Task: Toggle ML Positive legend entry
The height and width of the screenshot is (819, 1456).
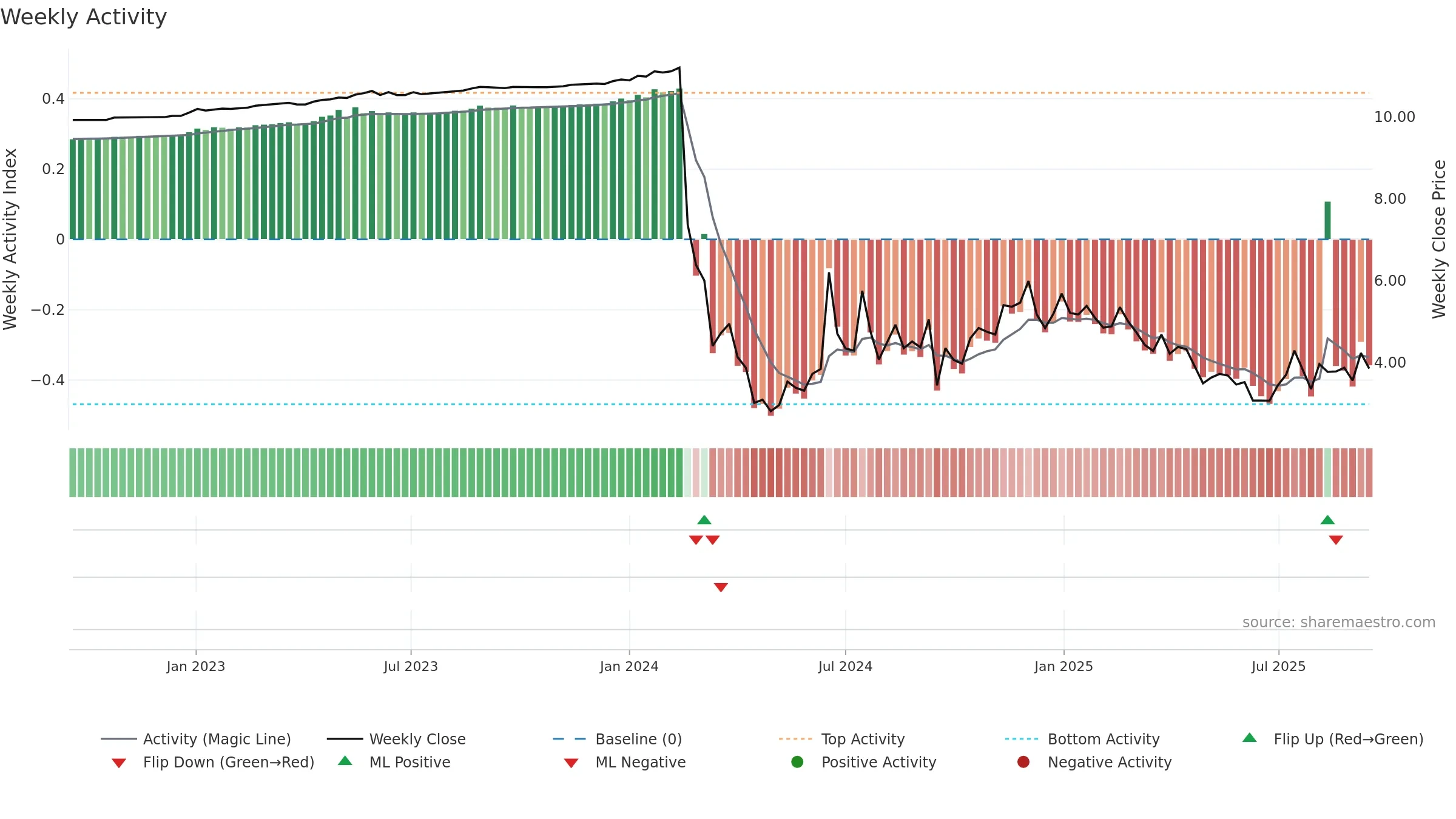Action: [x=394, y=762]
